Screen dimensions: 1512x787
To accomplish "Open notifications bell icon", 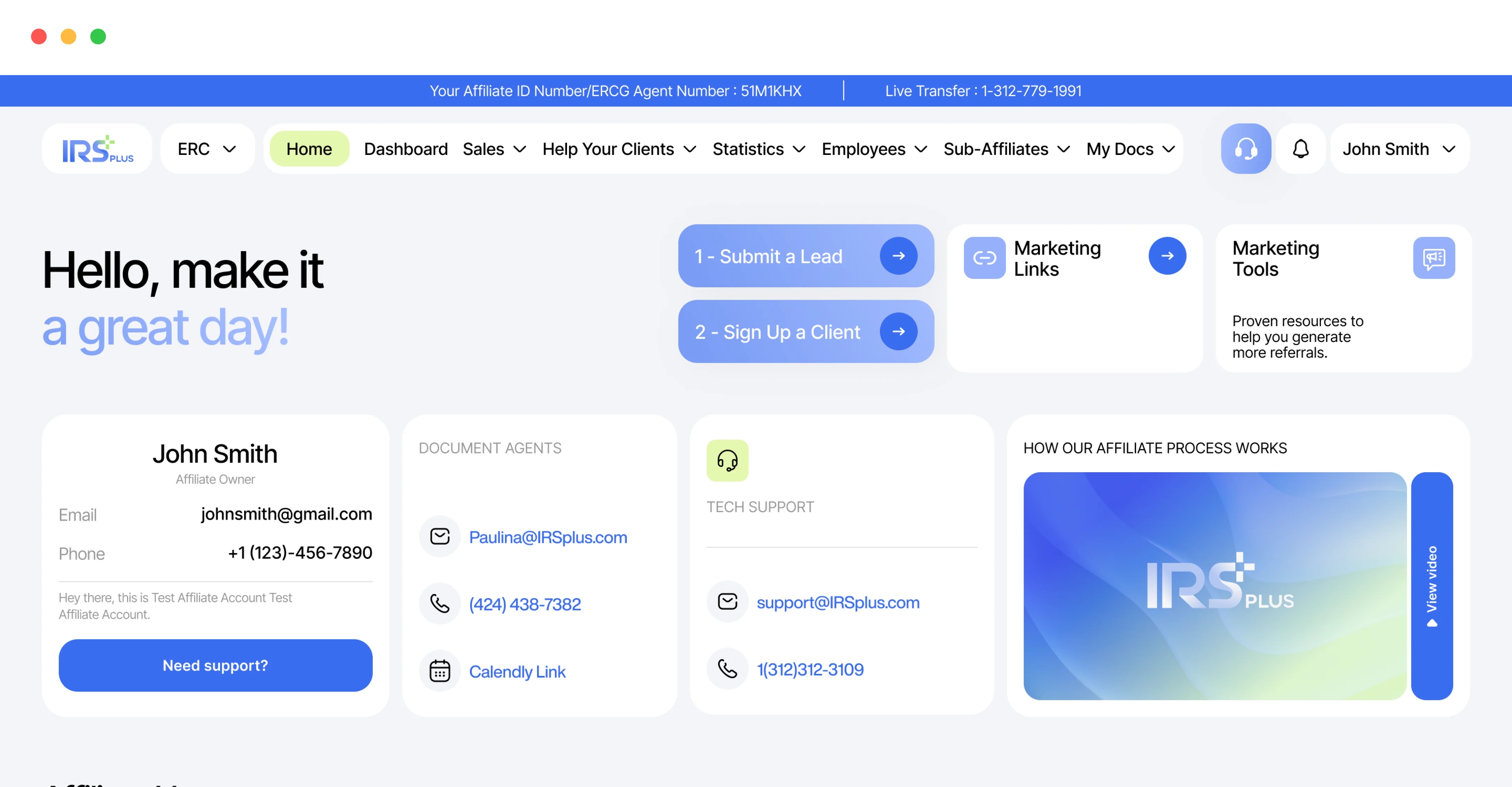I will tap(1301, 149).
